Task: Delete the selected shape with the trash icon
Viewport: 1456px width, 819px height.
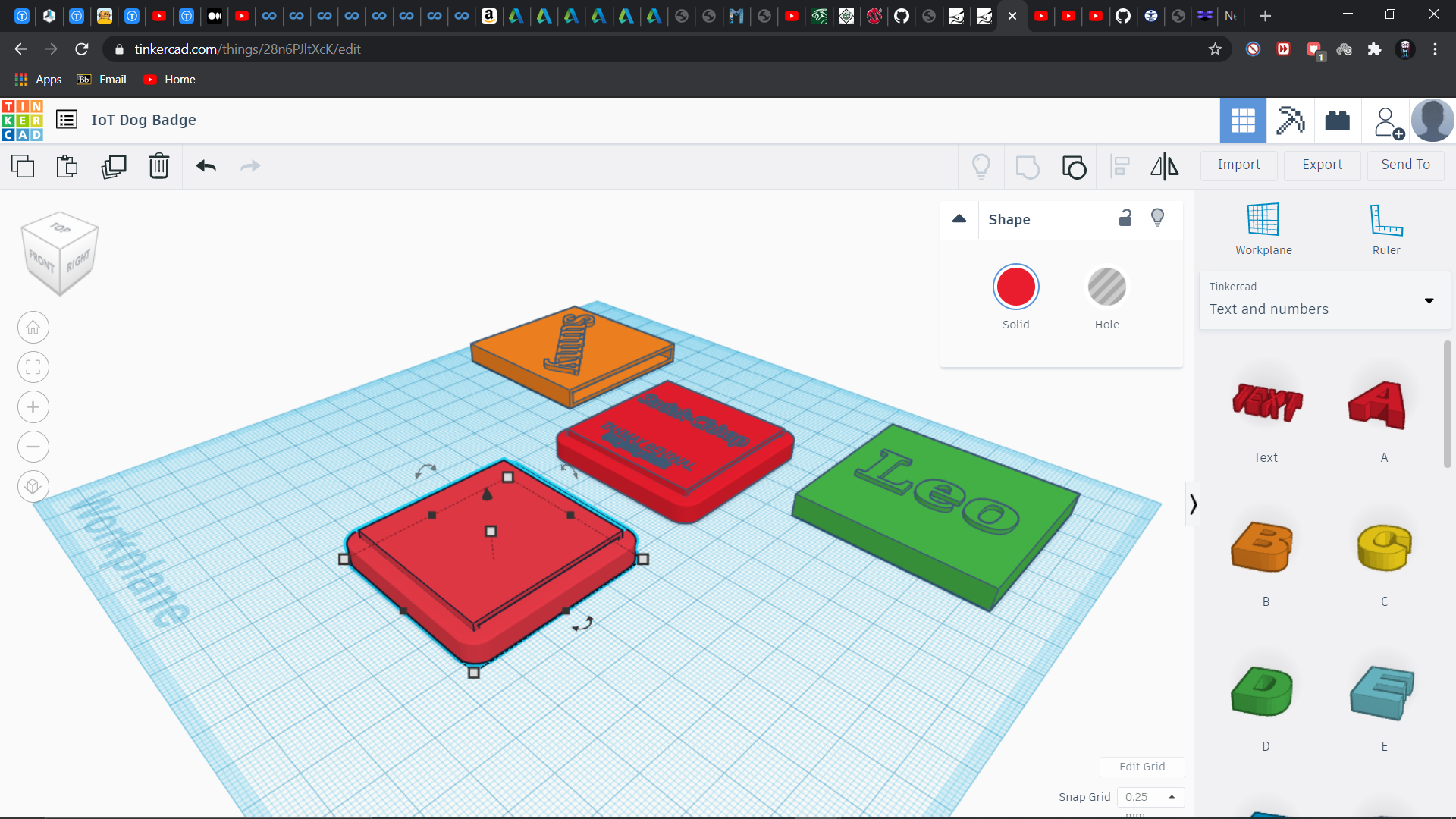Action: click(158, 166)
